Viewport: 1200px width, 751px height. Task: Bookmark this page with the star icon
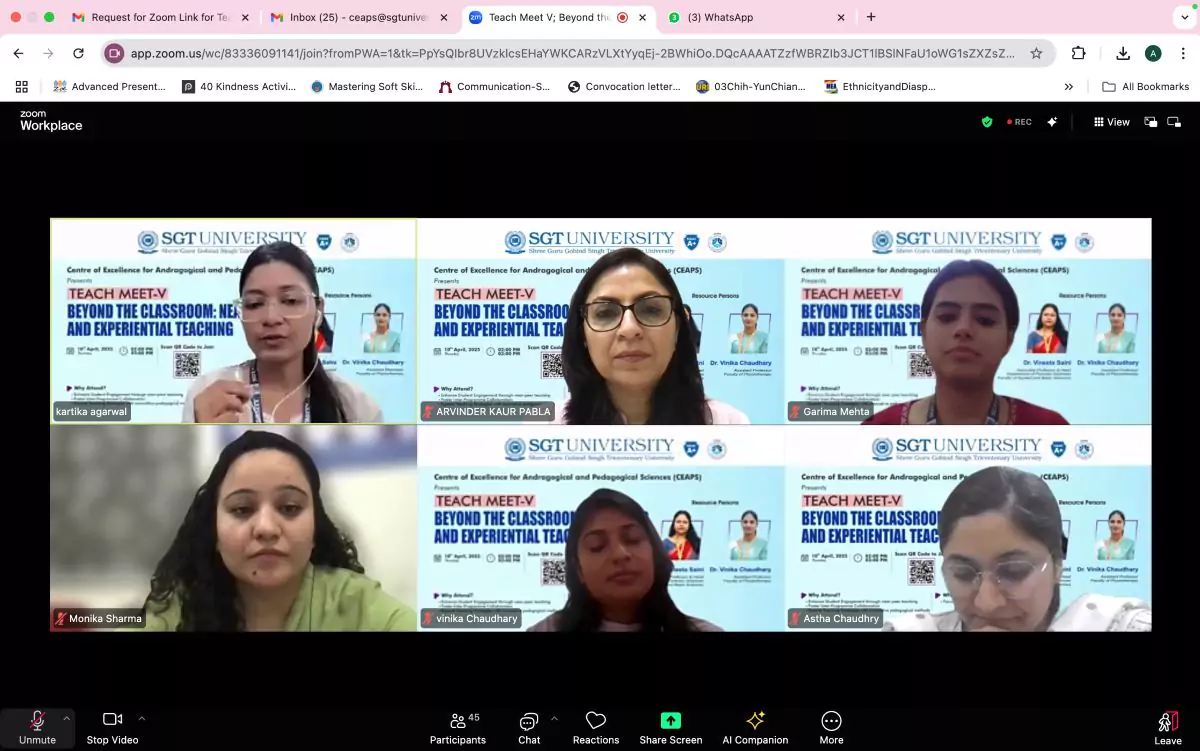[x=1036, y=53]
